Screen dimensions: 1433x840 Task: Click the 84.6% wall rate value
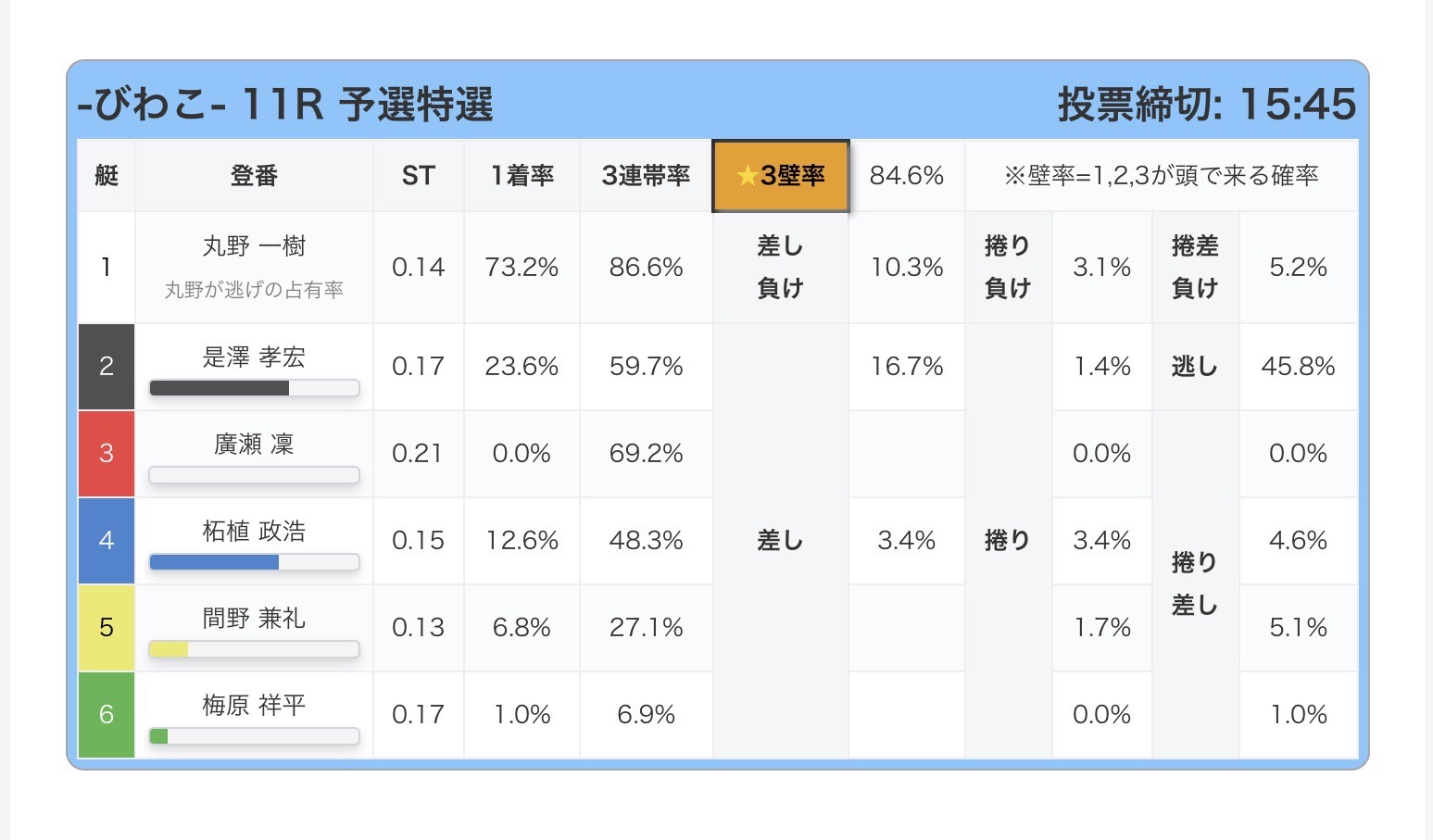click(x=906, y=176)
